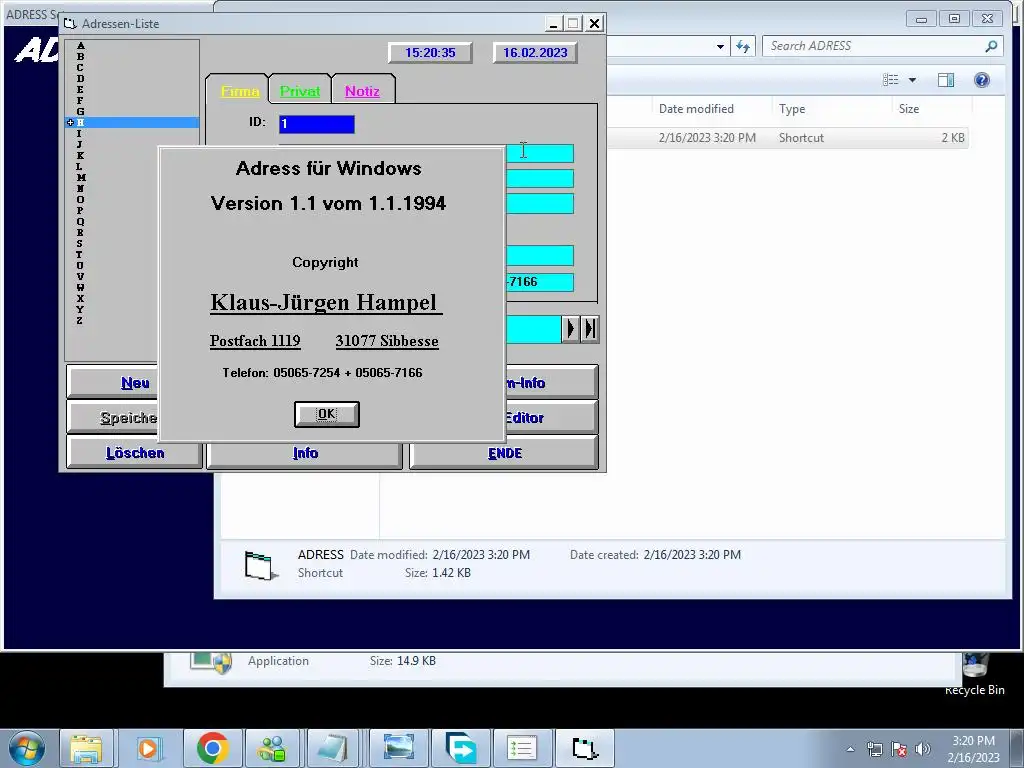Open the blue arrow transfer icon in taskbar
This screenshot has width=1024, height=768.
[460, 748]
